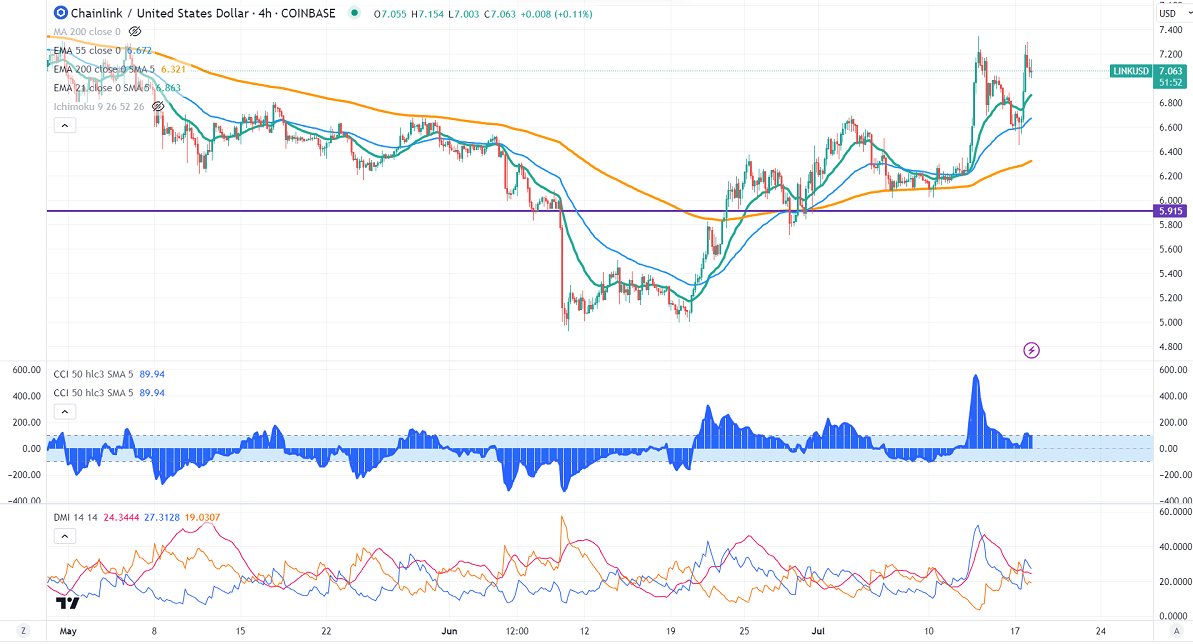Image resolution: width=1193 pixels, height=644 pixels.
Task: Select the DMI 14 14 legend
Action: (x=76, y=518)
